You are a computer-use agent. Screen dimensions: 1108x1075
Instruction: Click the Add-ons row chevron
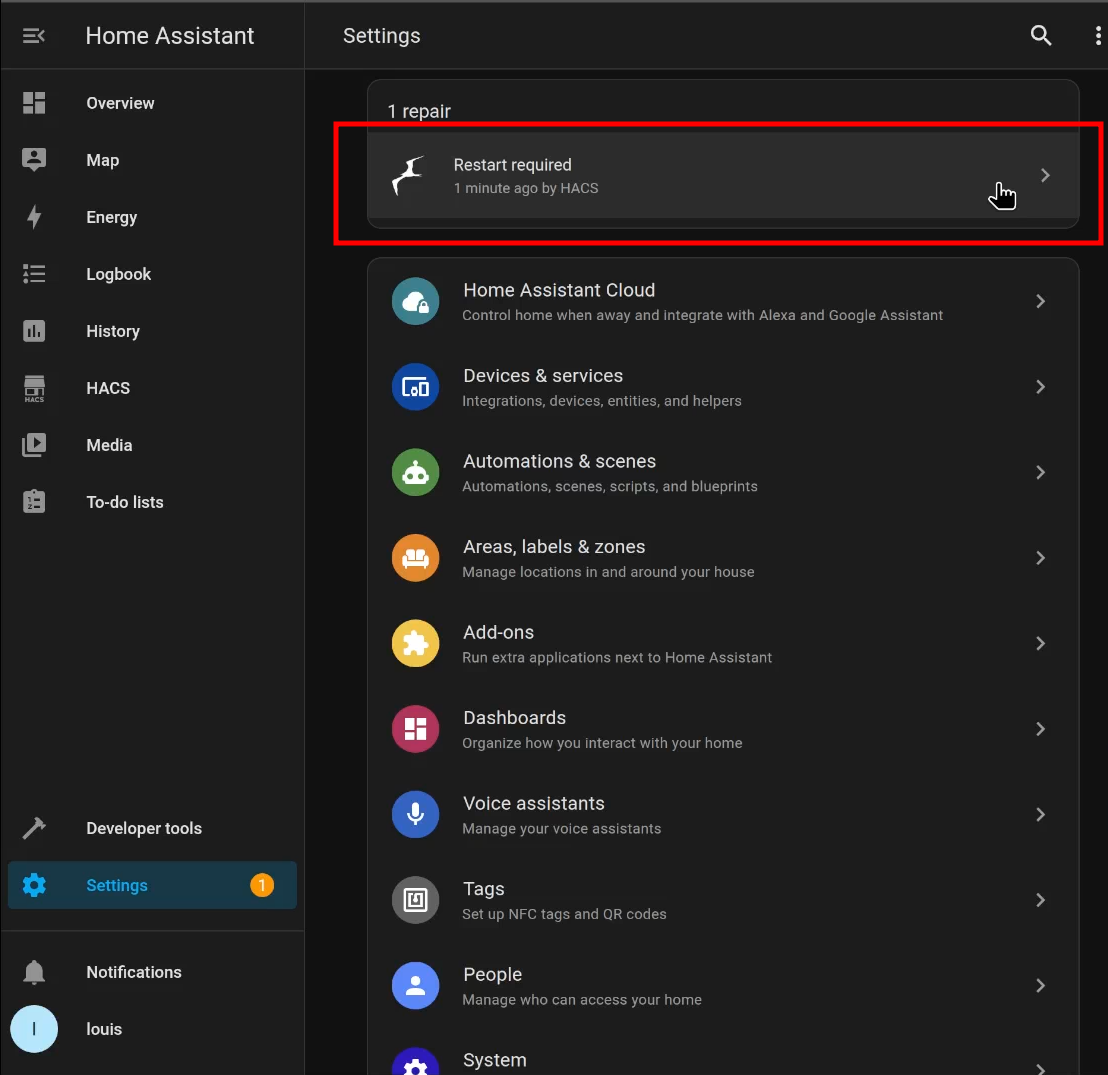[x=1040, y=644]
